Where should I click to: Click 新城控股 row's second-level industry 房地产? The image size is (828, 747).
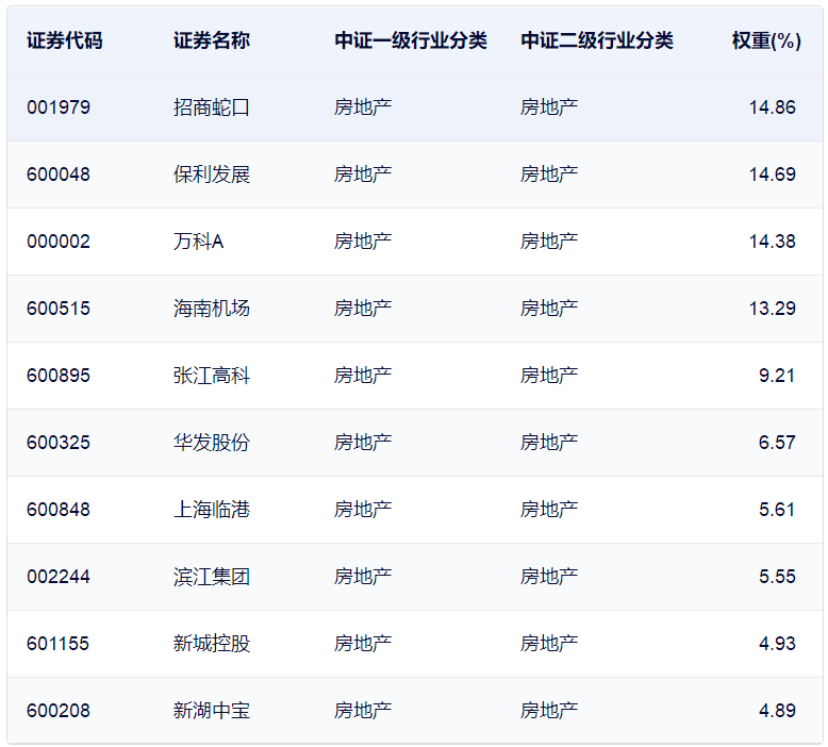(x=549, y=644)
